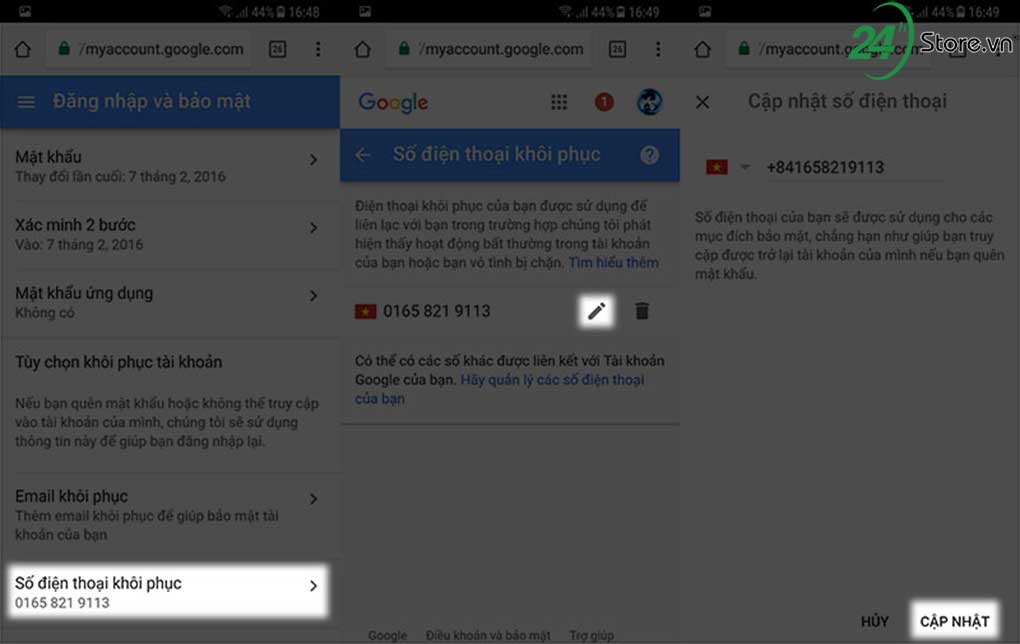The image size is (1020, 644).
Task: Expand the Mật khẩu ứng dụng chevron
Action: coord(314,296)
